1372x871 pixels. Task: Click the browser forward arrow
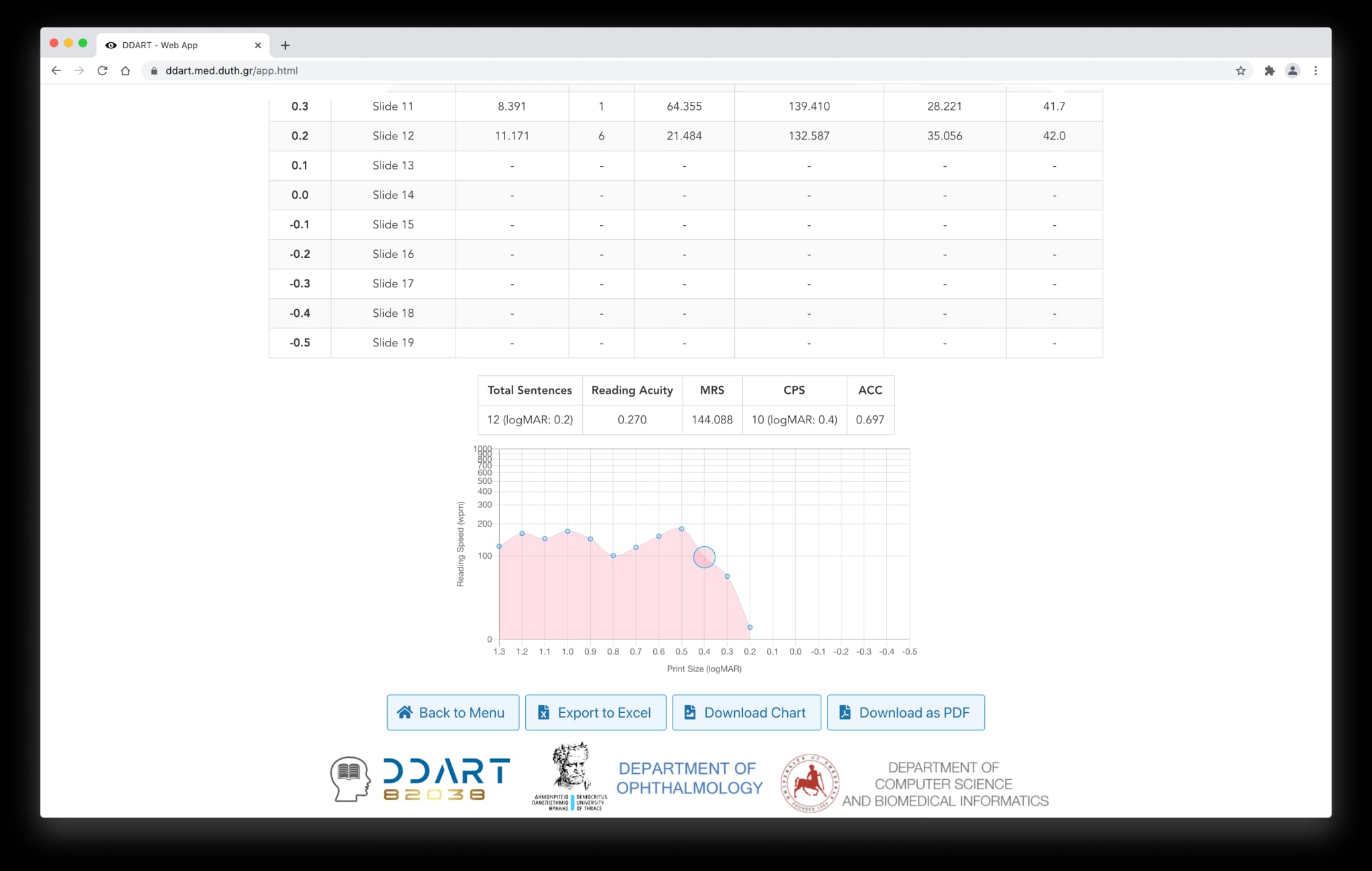click(x=79, y=70)
